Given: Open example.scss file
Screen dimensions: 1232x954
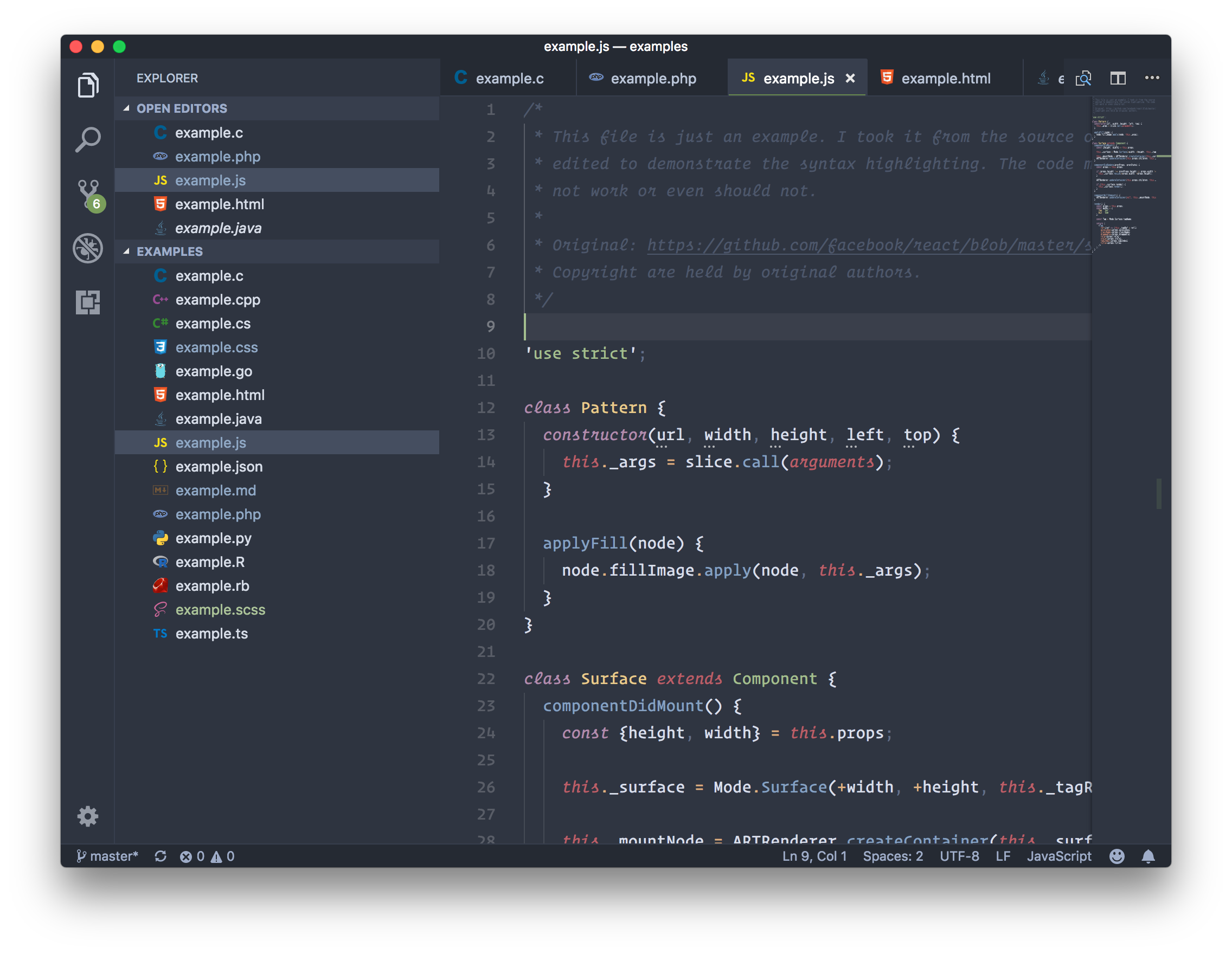Looking at the screenshot, I should coord(277,609).
